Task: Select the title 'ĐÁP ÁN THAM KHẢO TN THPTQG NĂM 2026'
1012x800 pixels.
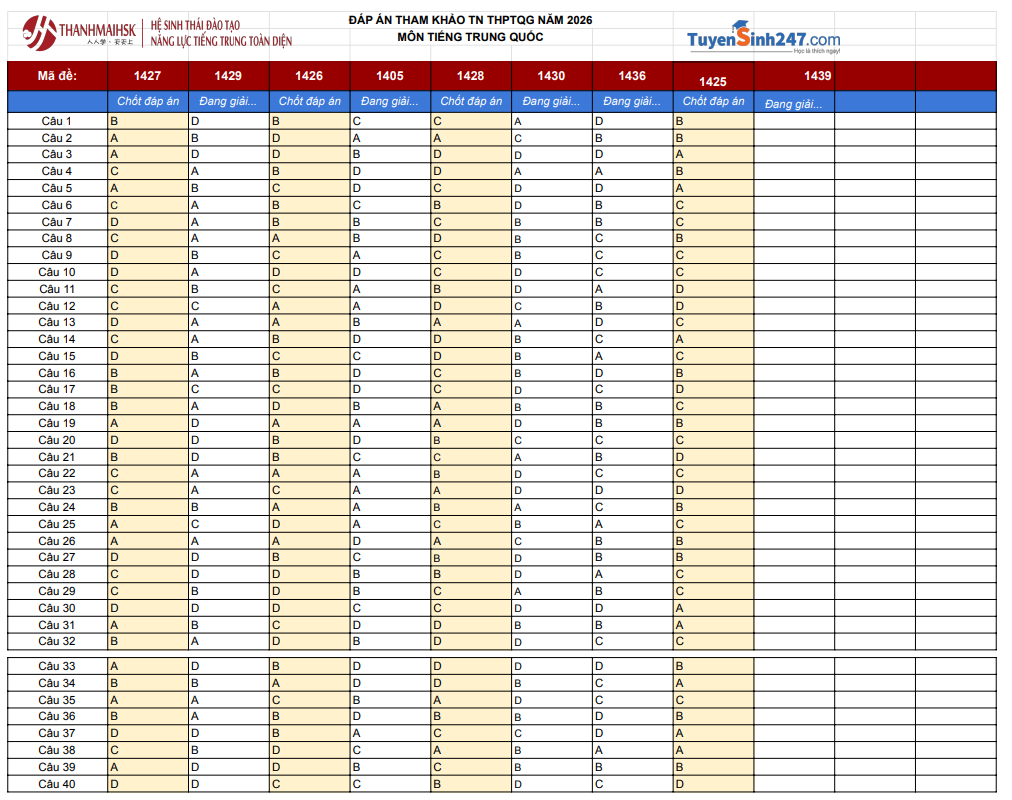Action: pos(471,20)
